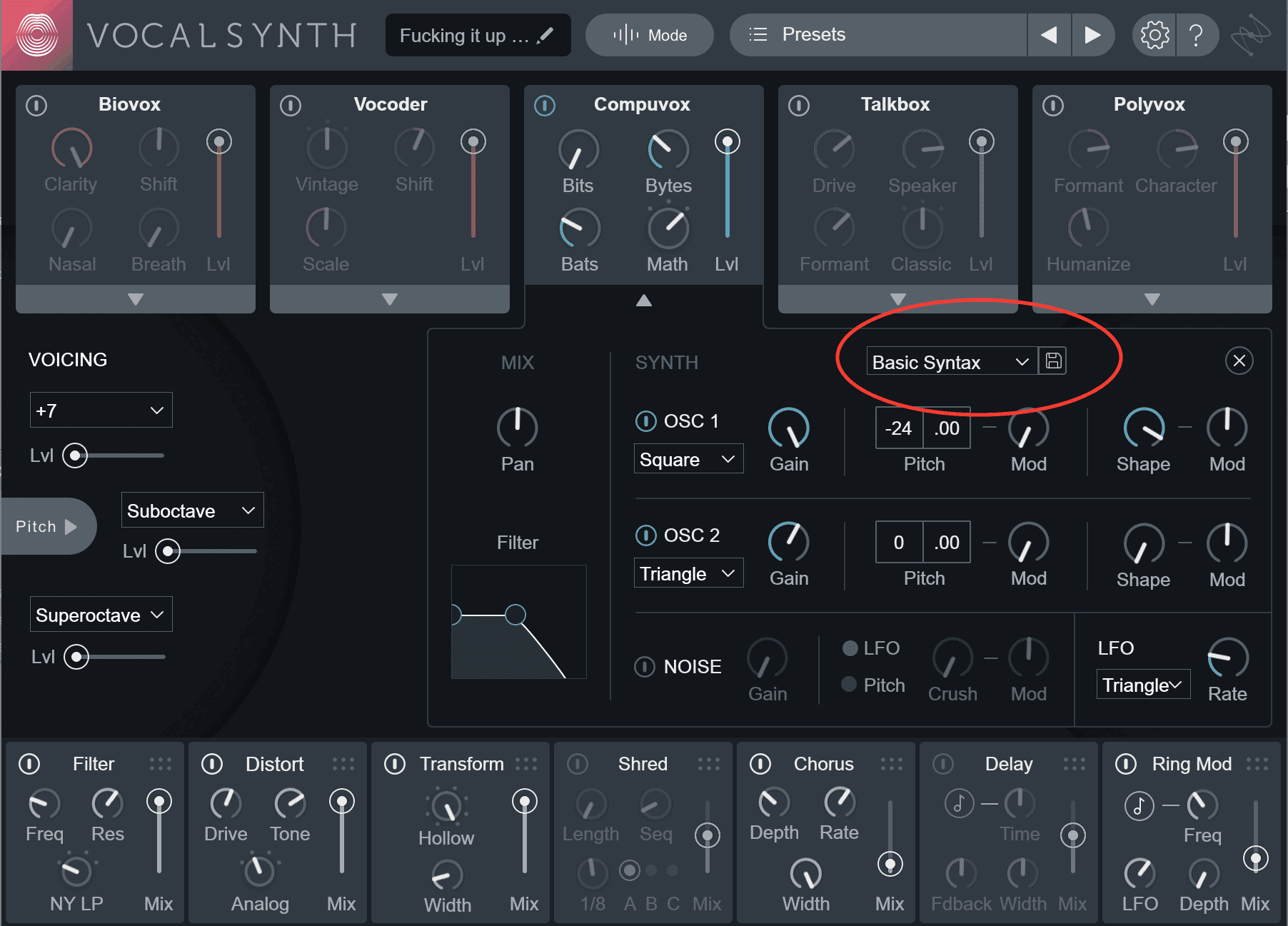Image resolution: width=1288 pixels, height=926 pixels.
Task: Open the help question mark icon
Action: (x=1197, y=35)
